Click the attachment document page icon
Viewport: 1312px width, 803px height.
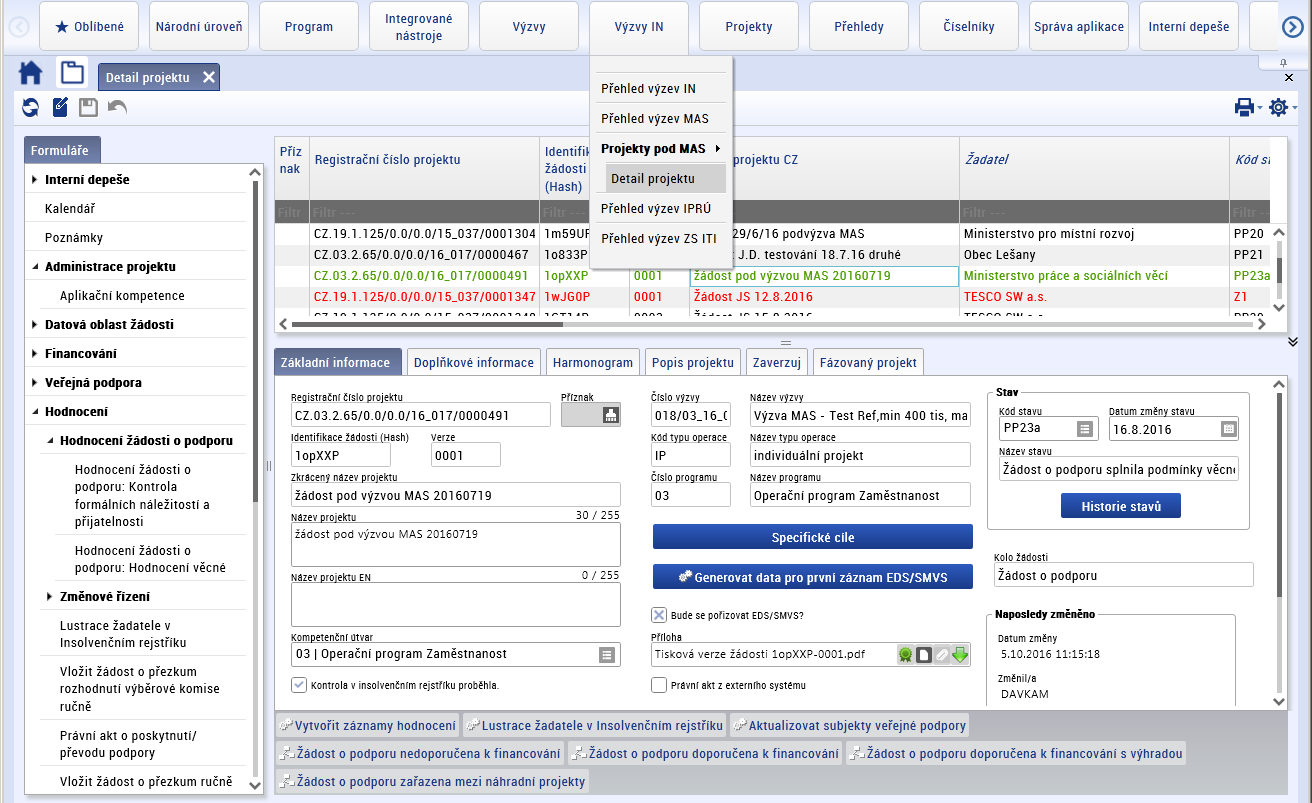coord(924,655)
